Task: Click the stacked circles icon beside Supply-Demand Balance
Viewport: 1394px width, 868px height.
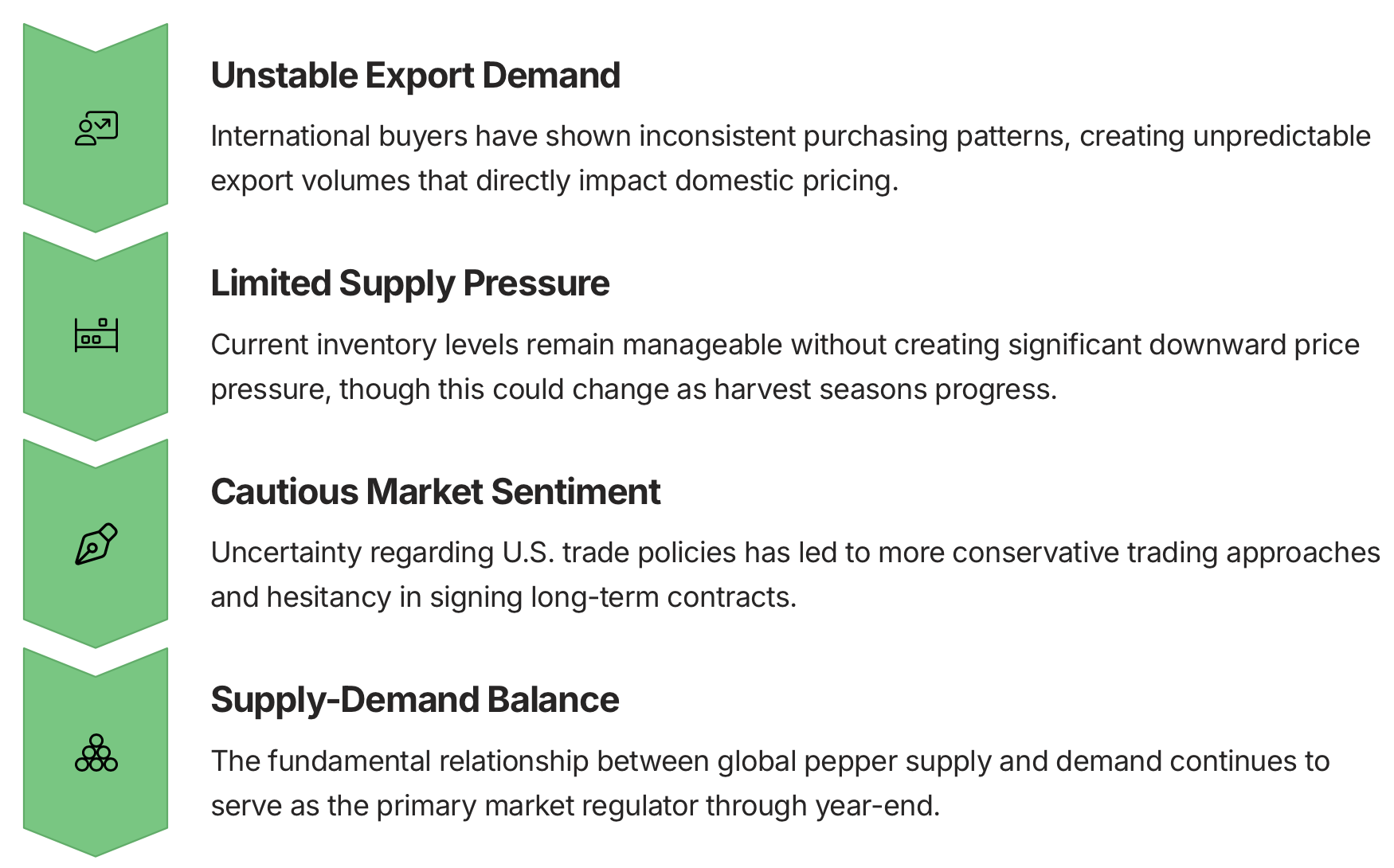Action: coord(96,753)
